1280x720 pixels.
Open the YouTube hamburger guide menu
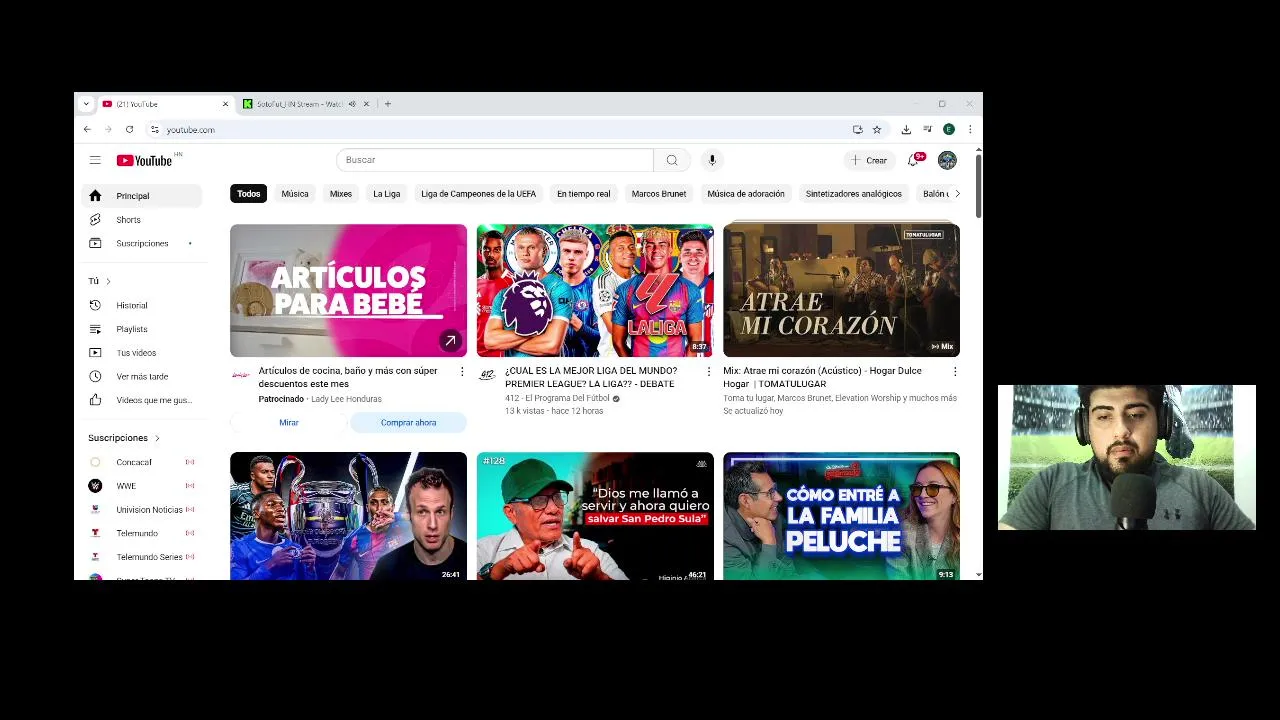(x=95, y=160)
